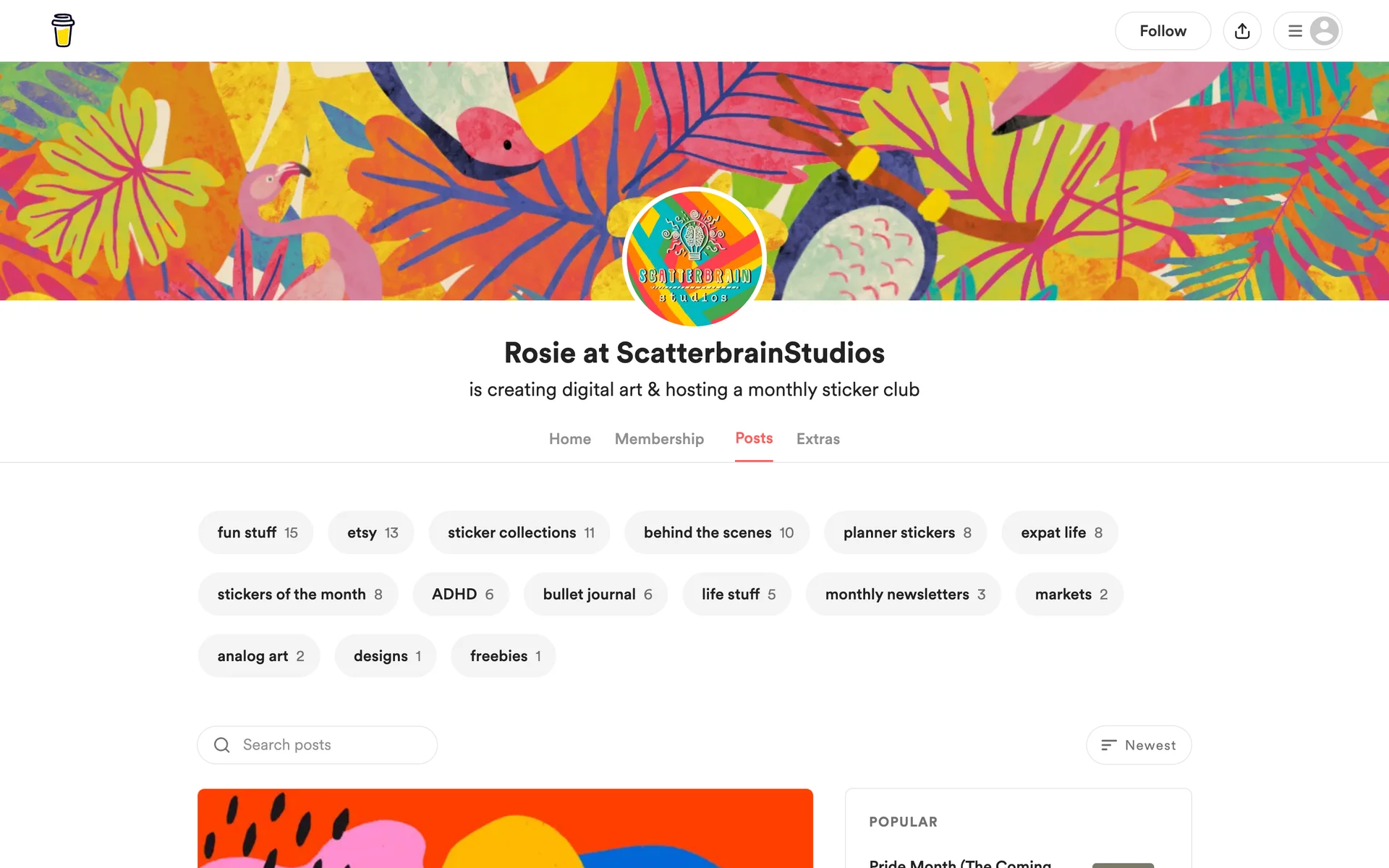
Task: Filter by sticker collections tag
Action: pyautogui.click(x=519, y=532)
